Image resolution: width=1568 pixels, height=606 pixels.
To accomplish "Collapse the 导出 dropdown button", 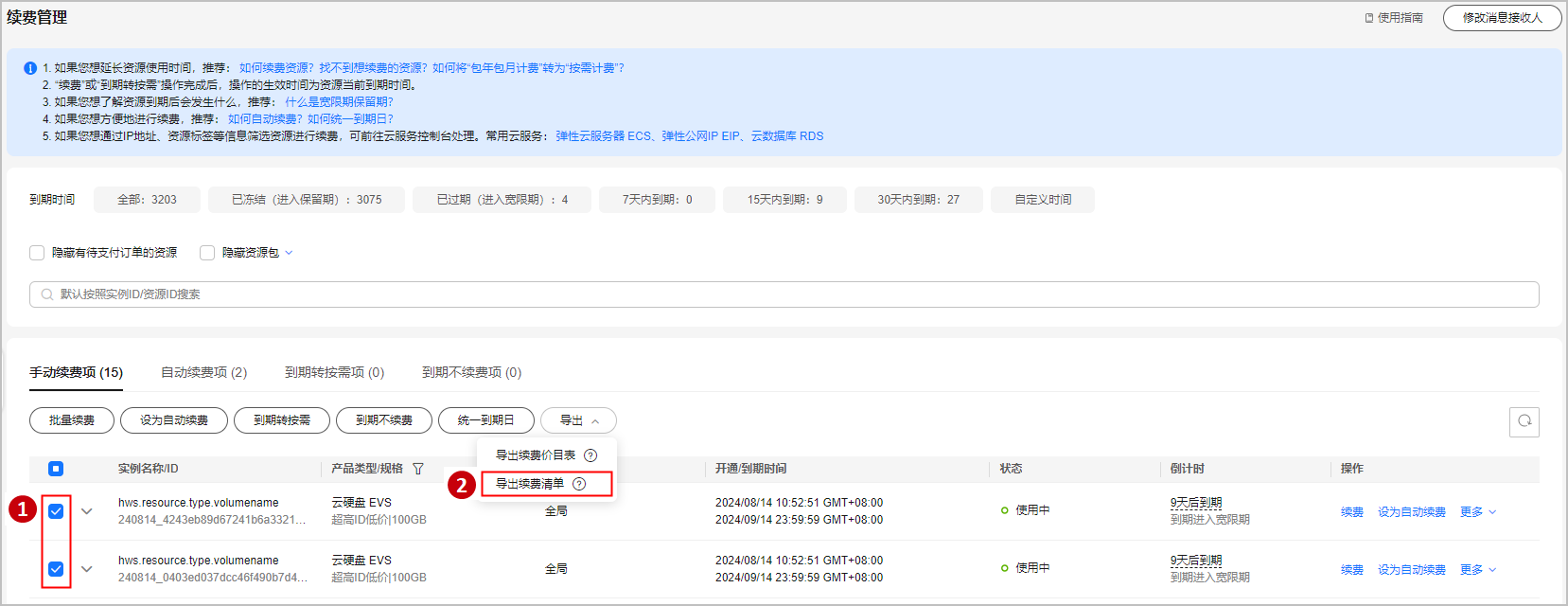I will pyautogui.click(x=578, y=420).
